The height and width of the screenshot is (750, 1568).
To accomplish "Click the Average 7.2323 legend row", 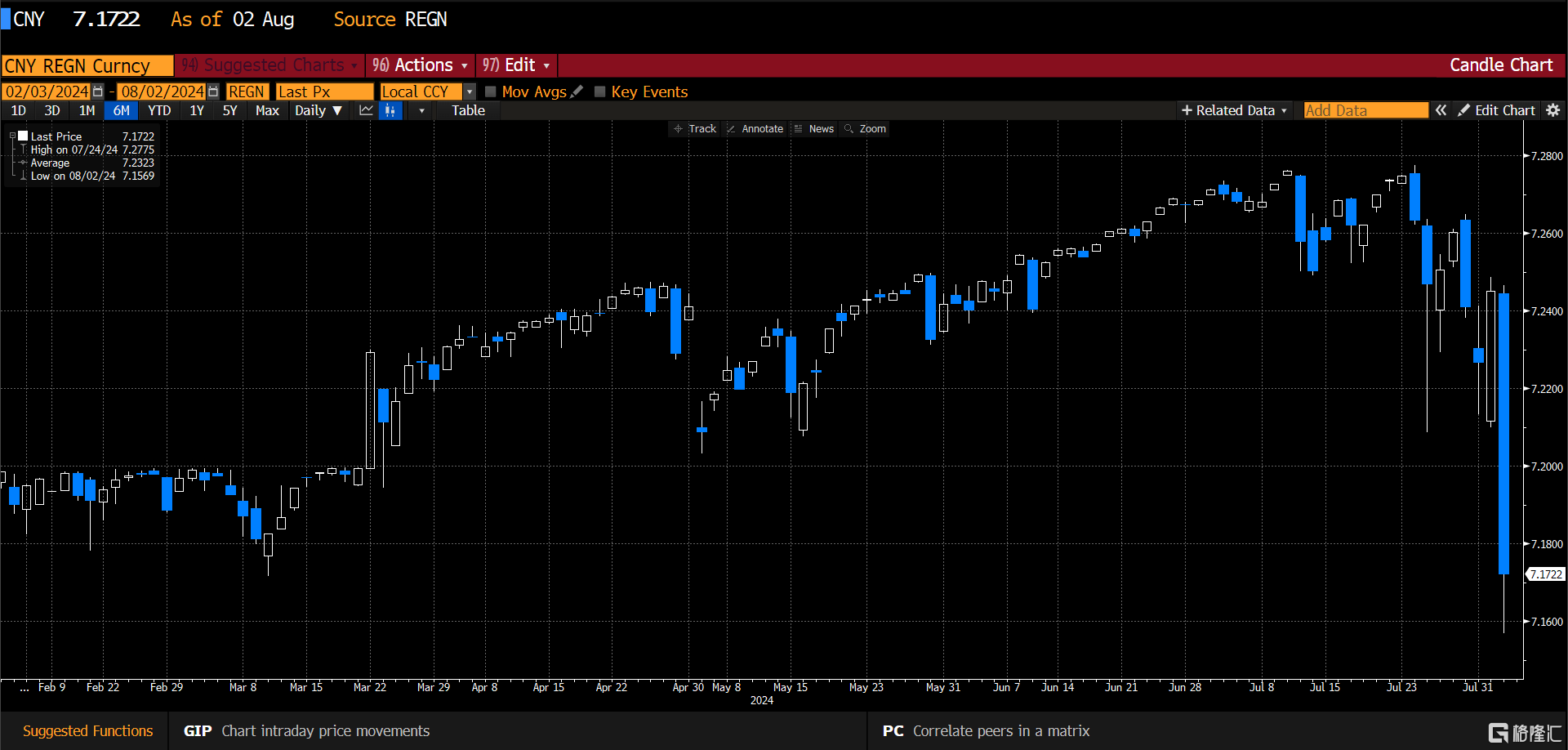I will [x=86, y=163].
